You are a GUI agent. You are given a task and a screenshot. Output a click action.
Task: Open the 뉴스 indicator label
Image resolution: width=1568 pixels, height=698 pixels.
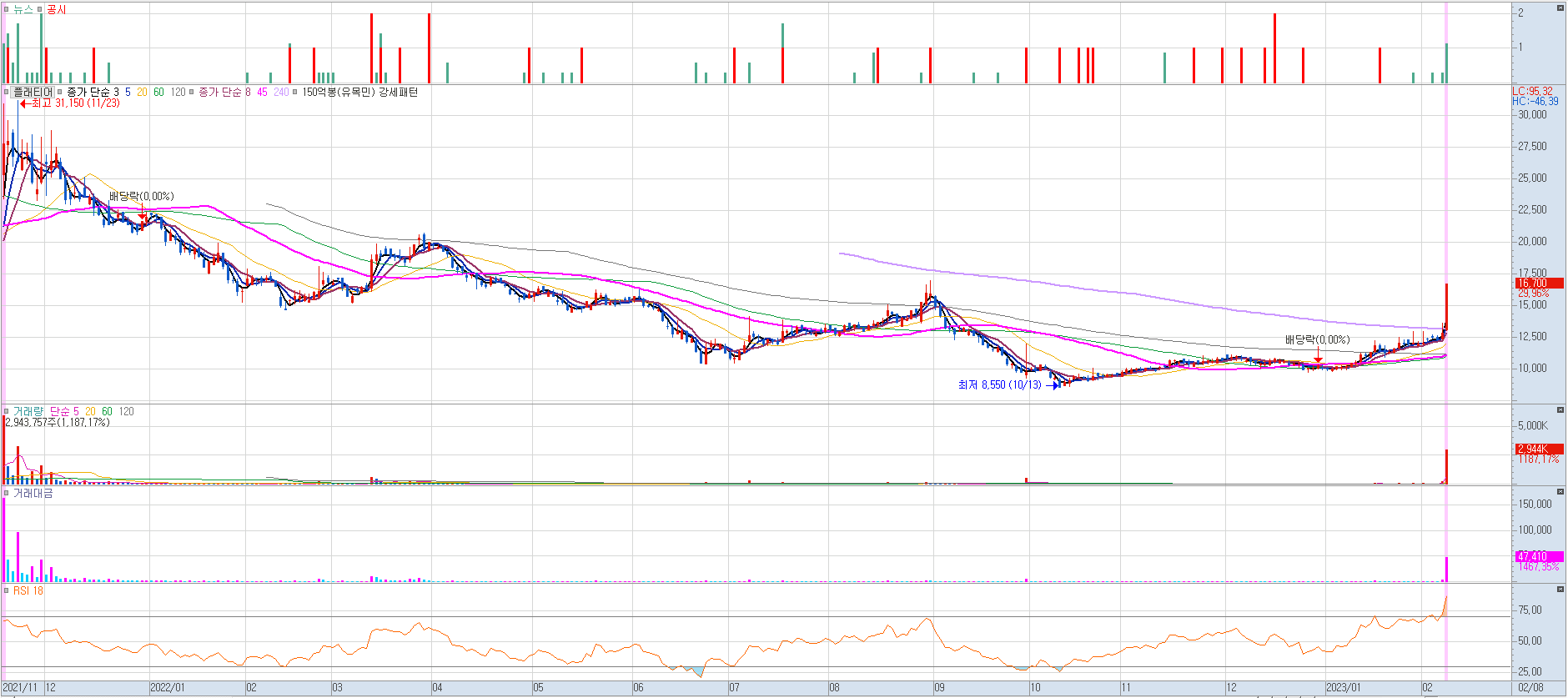point(23,9)
